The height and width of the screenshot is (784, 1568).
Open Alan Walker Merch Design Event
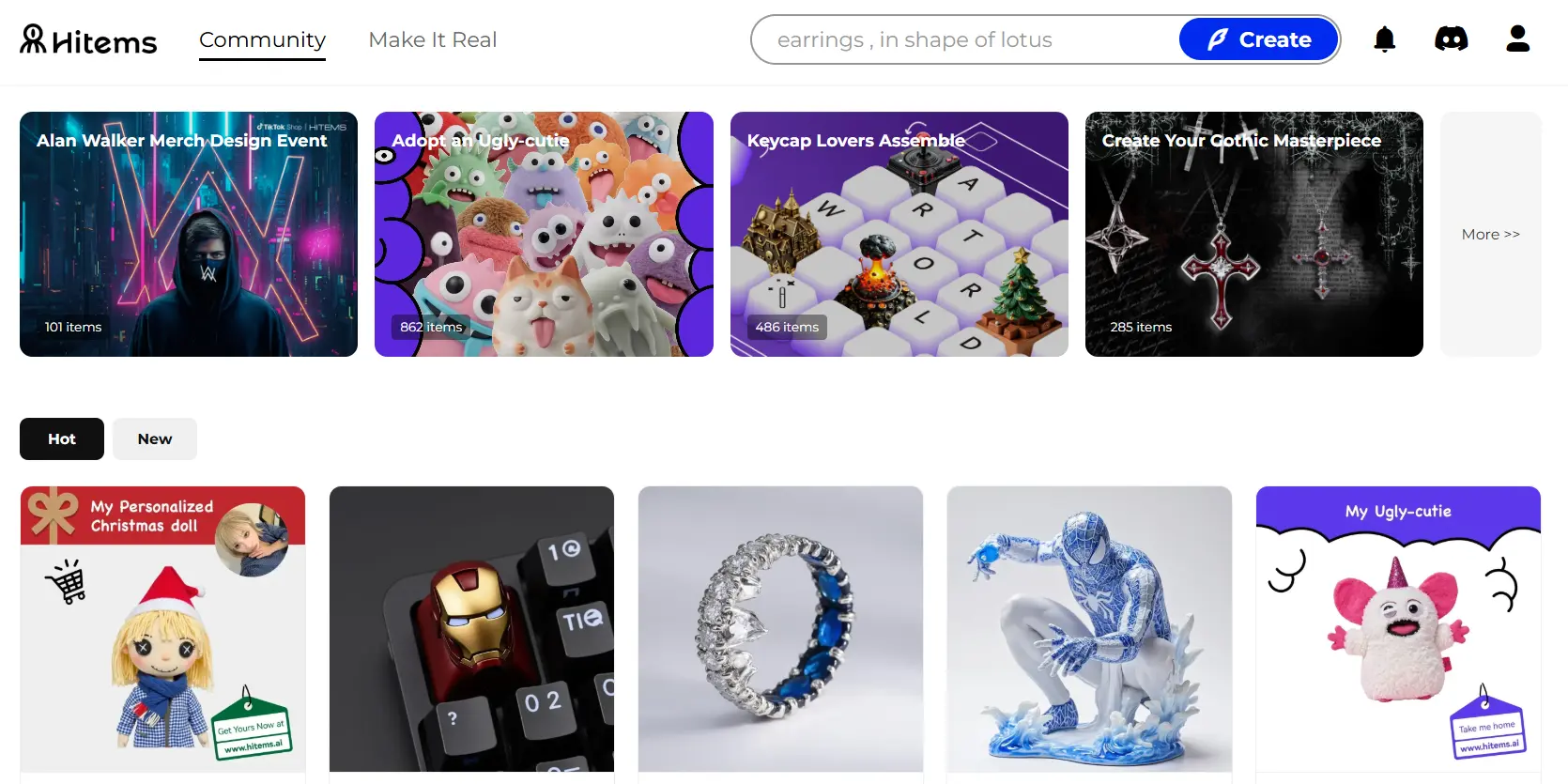189,234
